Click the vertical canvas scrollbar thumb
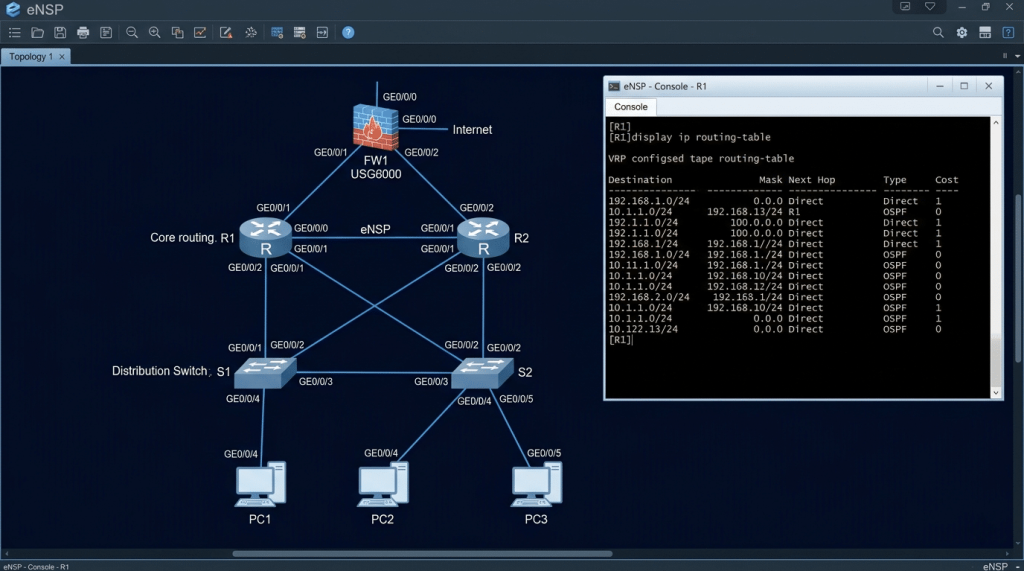This screenshot has height=571, width=1024. coord(1018,279)
